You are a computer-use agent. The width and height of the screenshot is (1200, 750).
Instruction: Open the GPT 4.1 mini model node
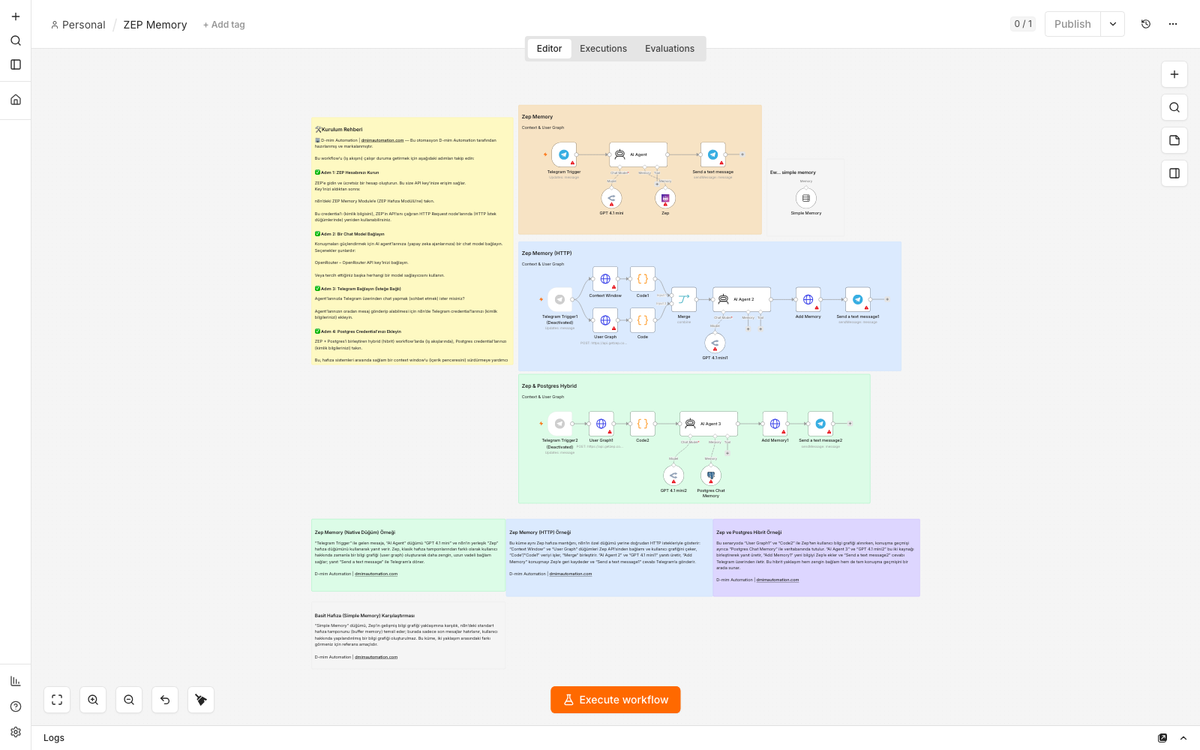click(612, 198)
